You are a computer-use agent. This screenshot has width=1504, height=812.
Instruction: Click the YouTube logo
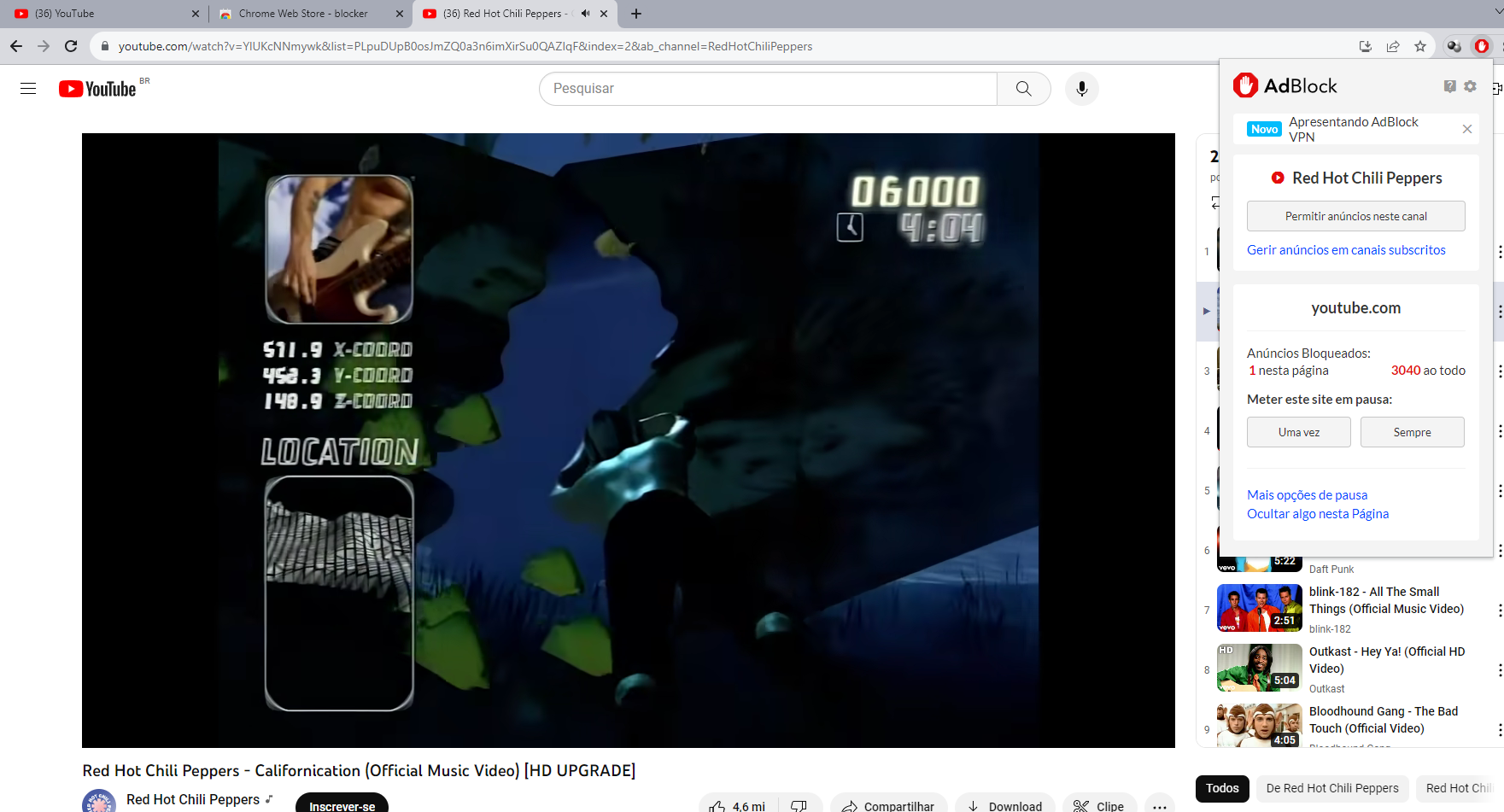[x=97, y=89]
